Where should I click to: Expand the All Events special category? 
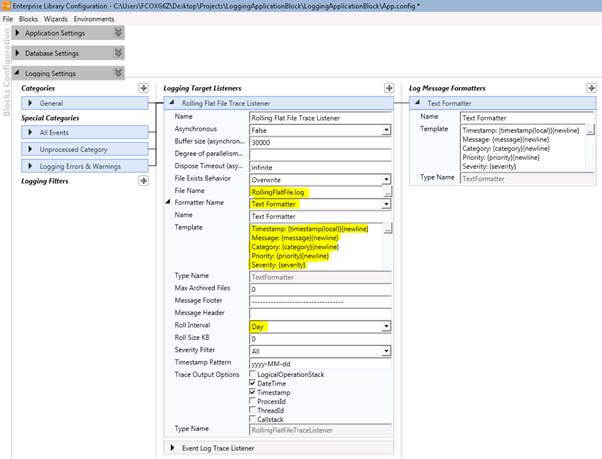(30, 132)
